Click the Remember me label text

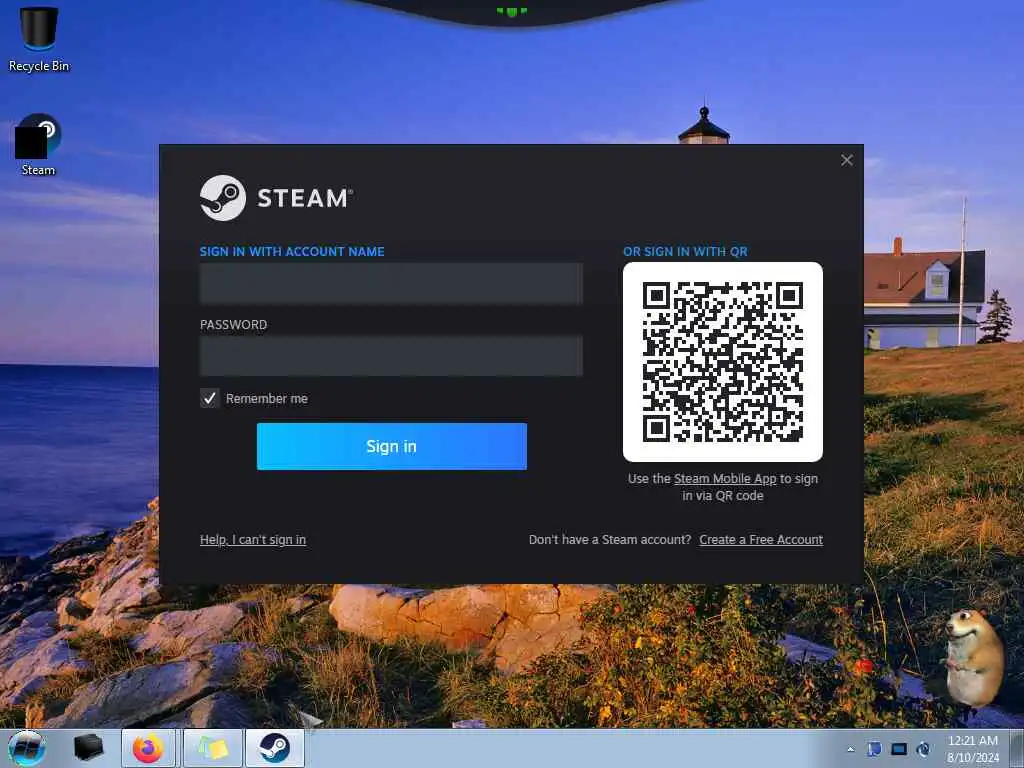click(266, 398)
